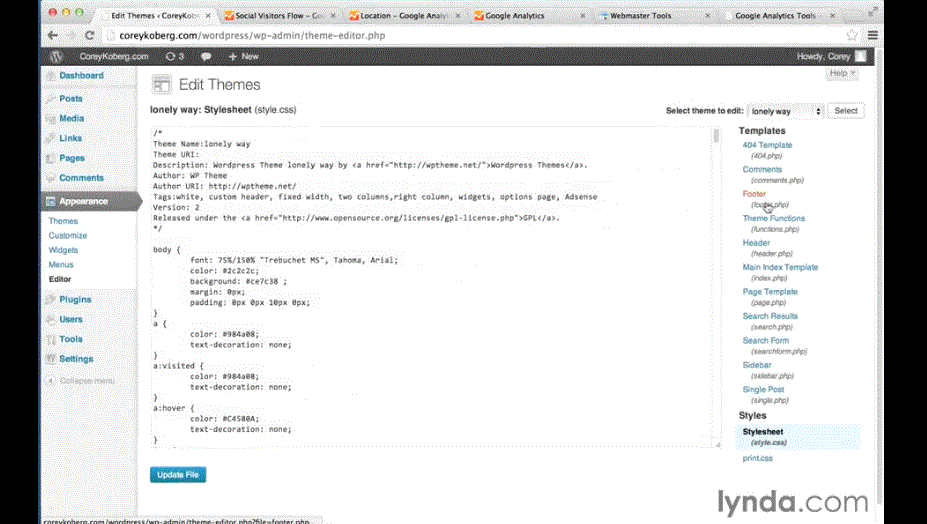Select Editor submenu item
The image size is (927, 524).
point(60,279)
